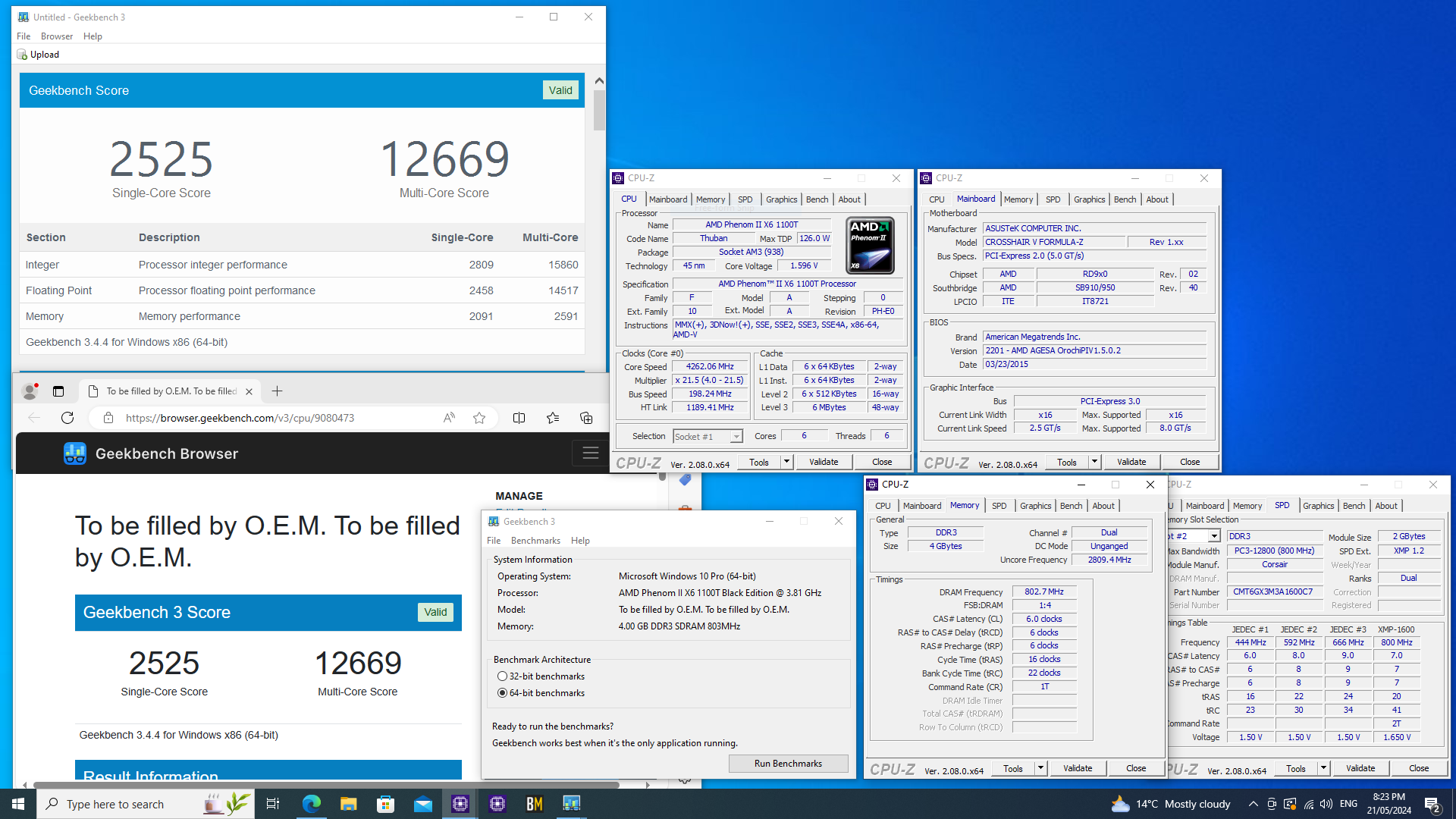Viewport: 1456px width, 819px height.
Task: Open volume control in system tray
Action: [x=1326, y=804]
